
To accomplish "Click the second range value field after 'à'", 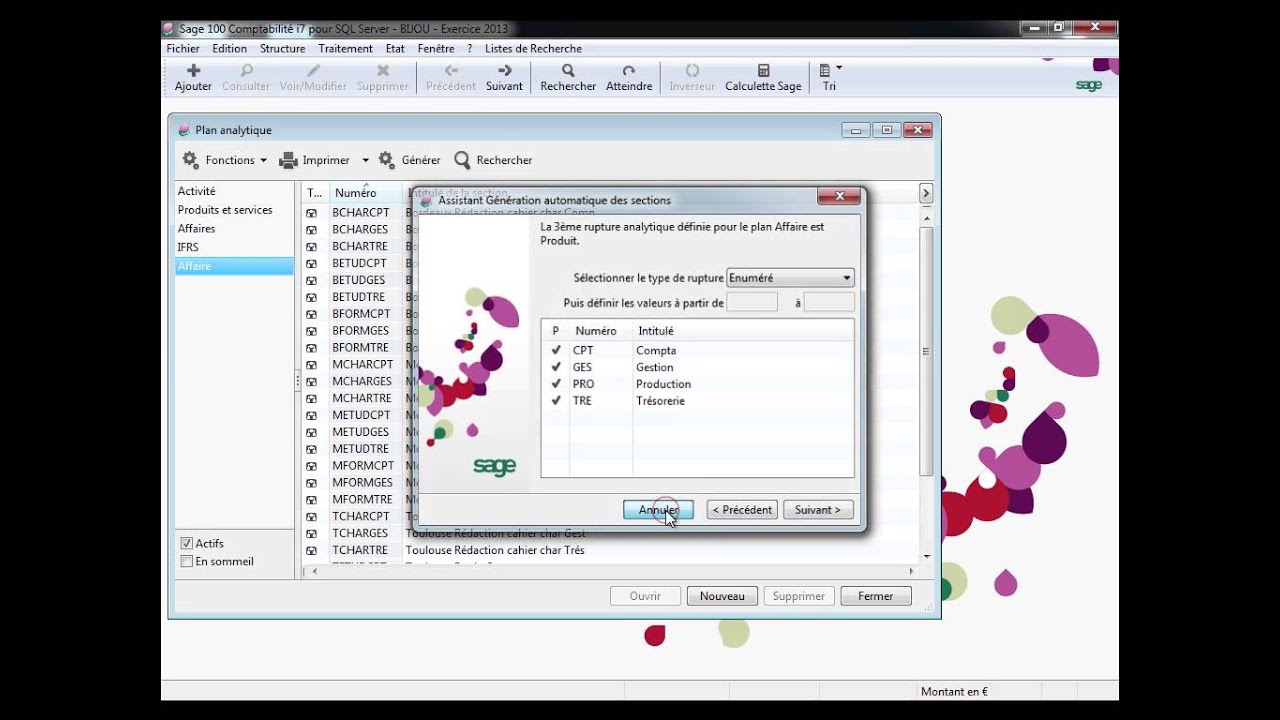I will pos(829,302).
